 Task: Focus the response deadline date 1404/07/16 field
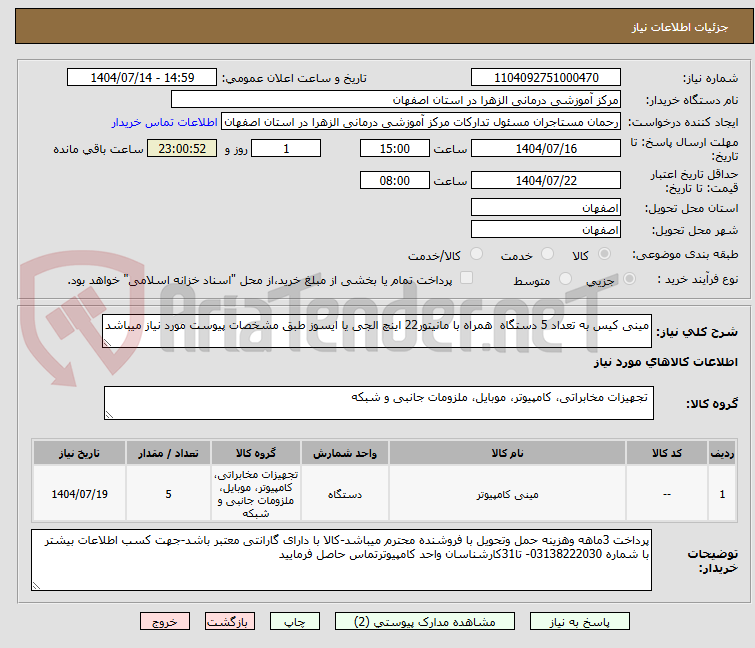[x=546, y=148]
